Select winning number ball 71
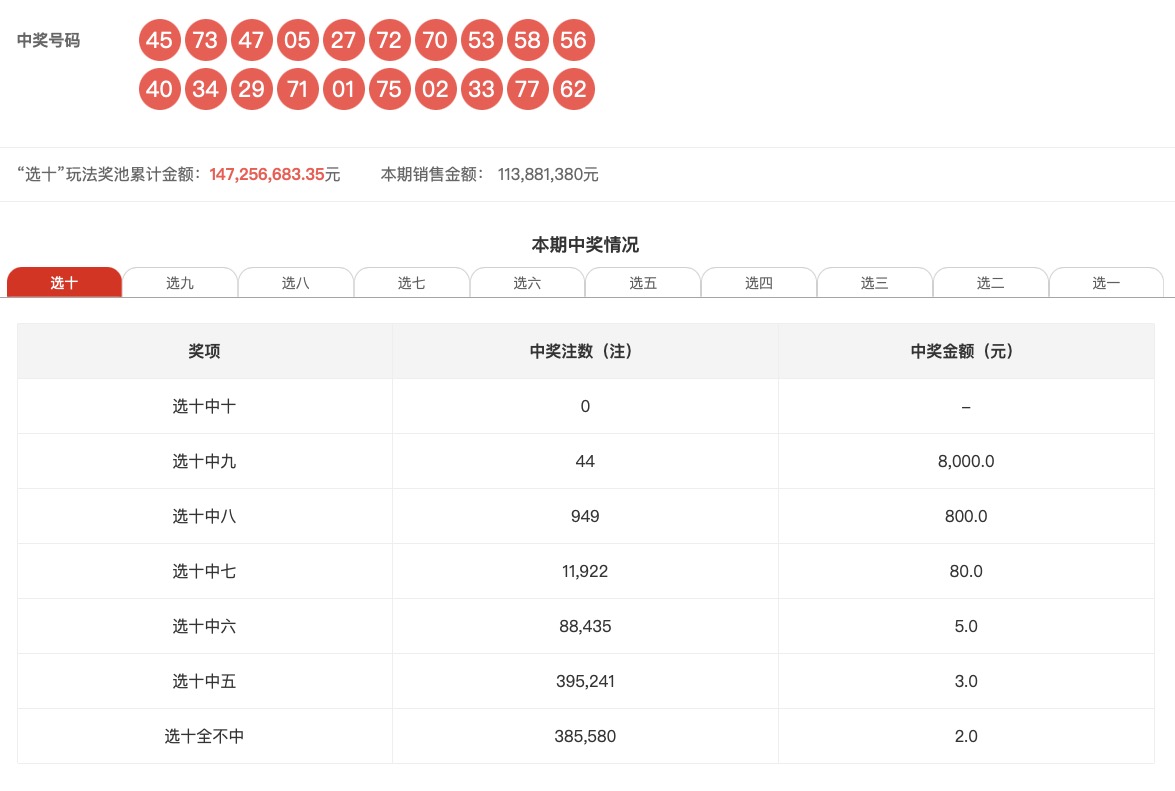The width and height of the screenshot is (1175, 791). (297, 90)
